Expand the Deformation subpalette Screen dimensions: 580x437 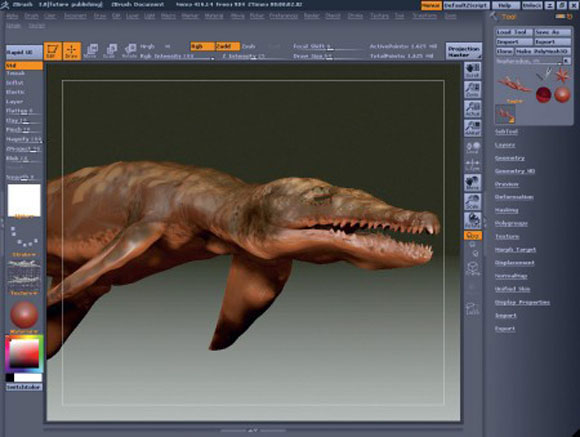[514, 197]
